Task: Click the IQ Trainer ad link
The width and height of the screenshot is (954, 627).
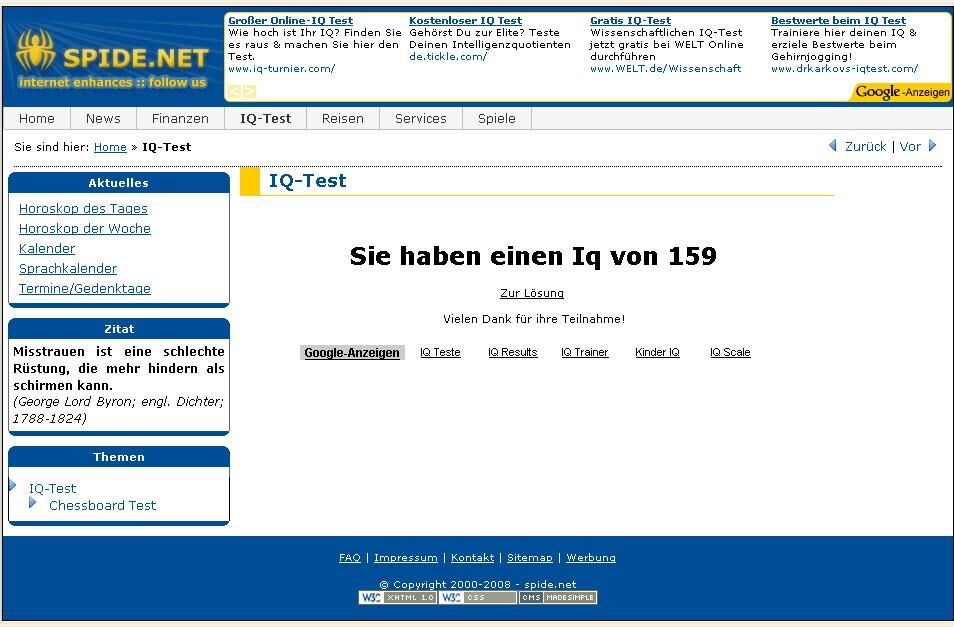Action: pyautogui.click(x=584, y=353)
